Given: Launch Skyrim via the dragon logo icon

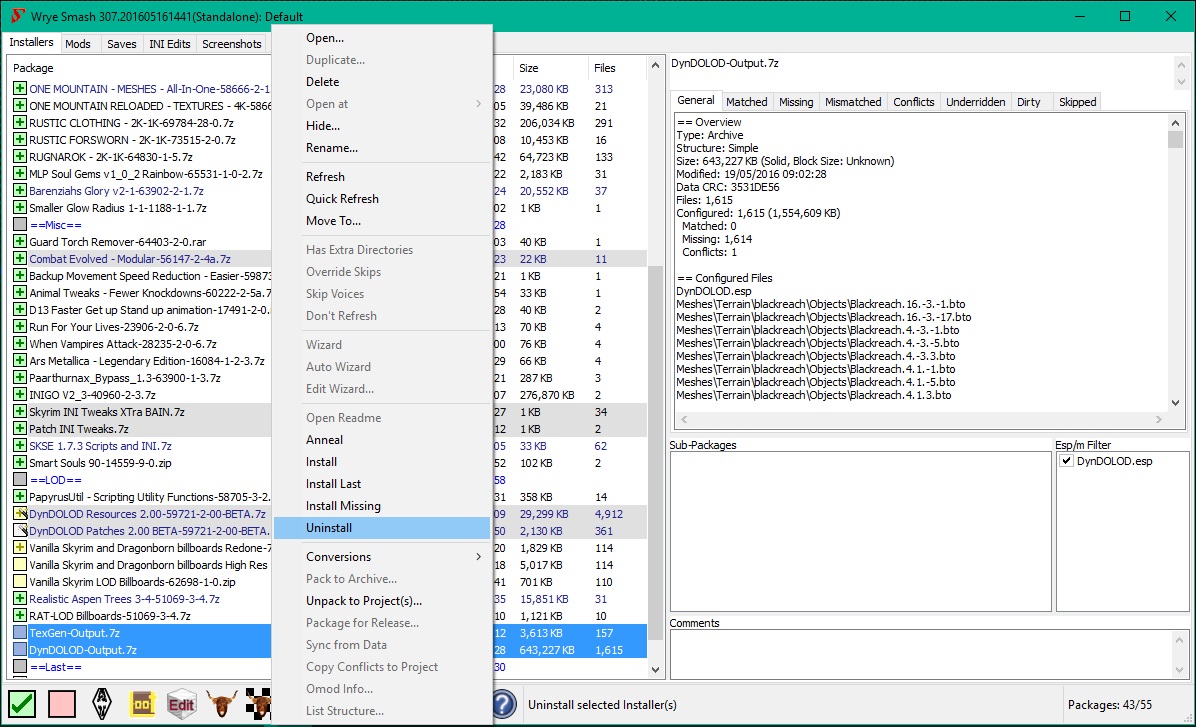Looking at the screenshot, I should click(x=102, y=704).
